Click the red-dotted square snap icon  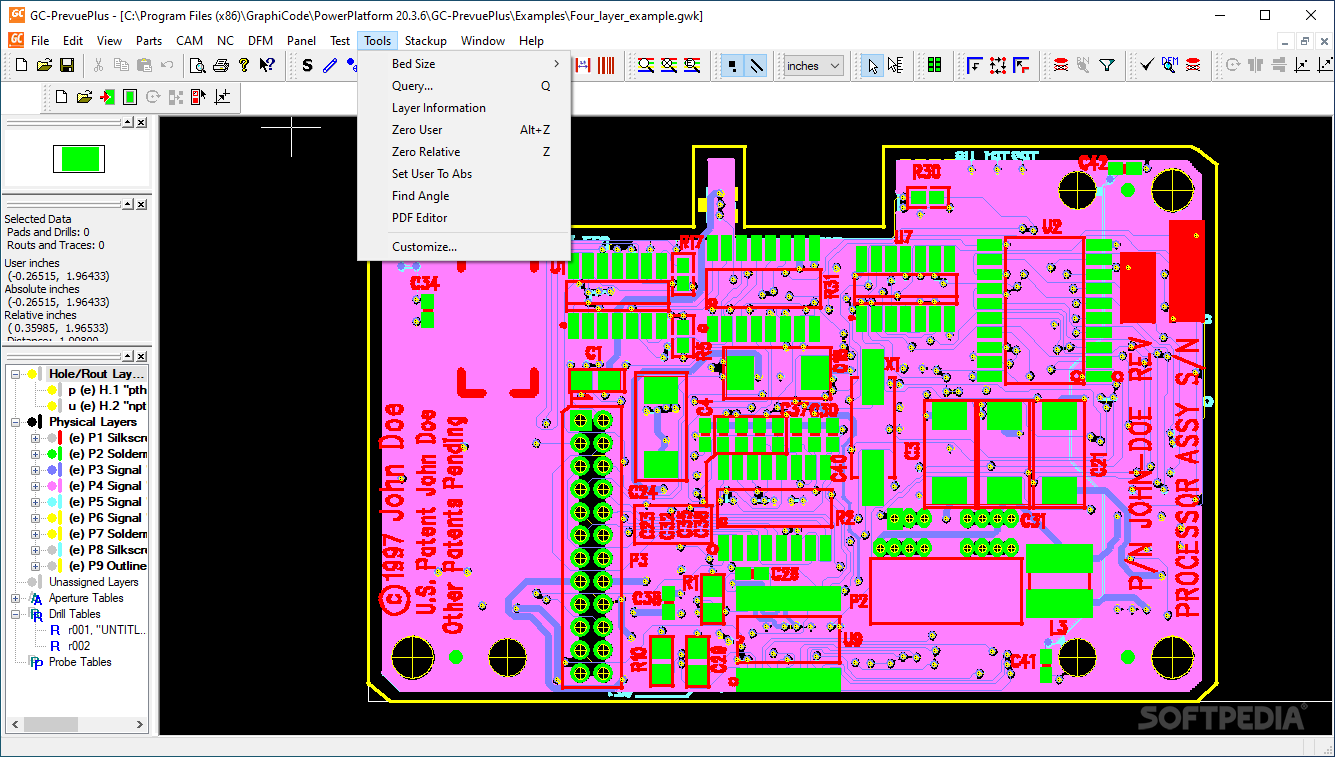pos(998,65)
